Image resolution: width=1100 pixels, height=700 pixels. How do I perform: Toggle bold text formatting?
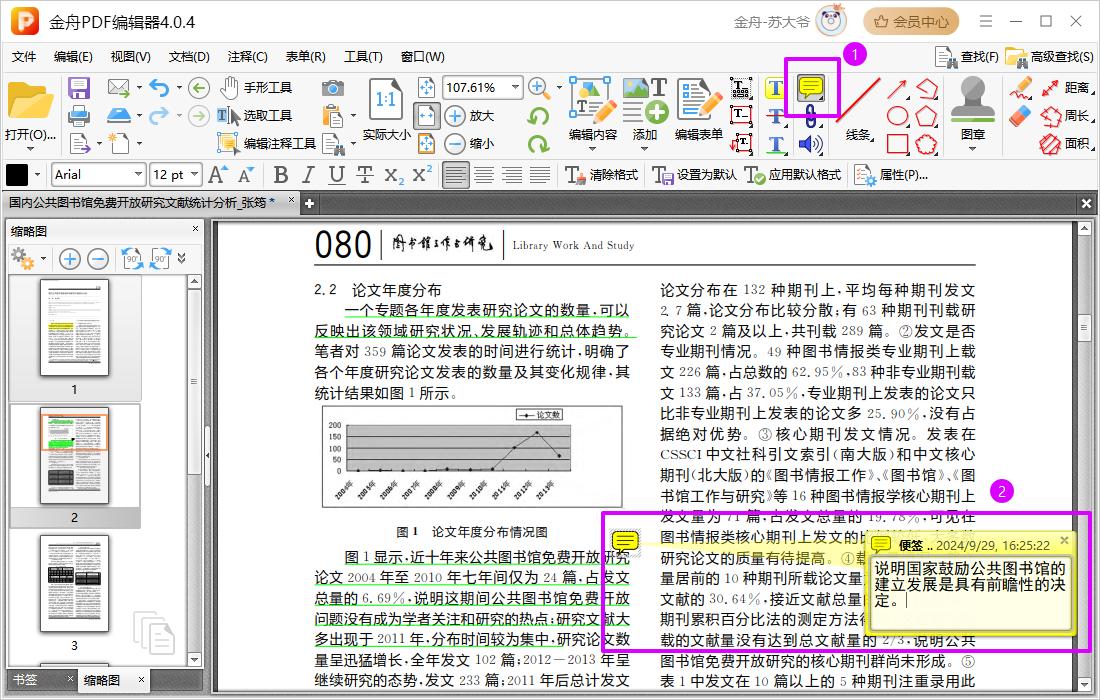pos(280,175)
